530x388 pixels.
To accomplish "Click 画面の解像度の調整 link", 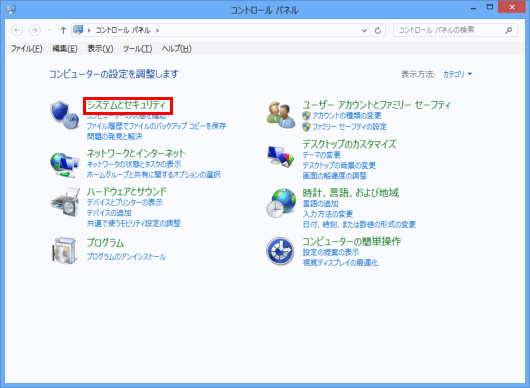I will click(x=335, y=176).
